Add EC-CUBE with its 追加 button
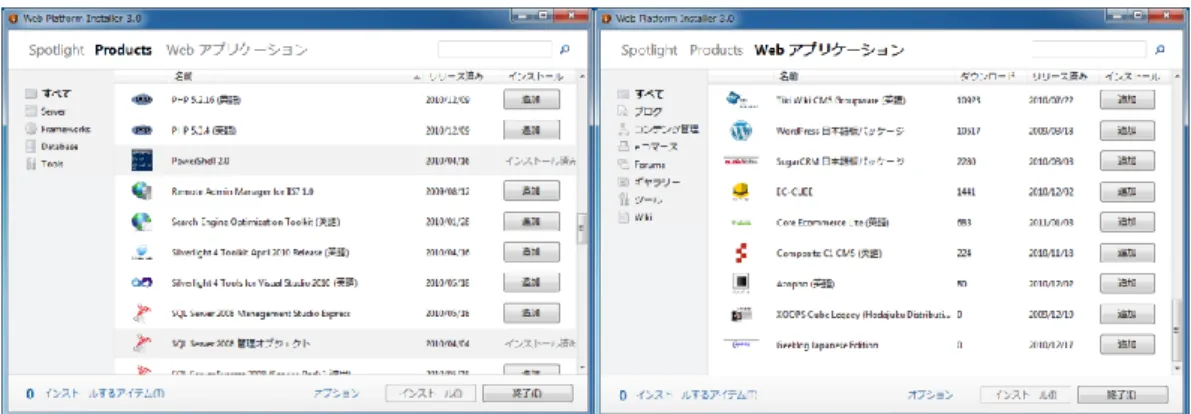1191x414 pixels. point(1127,192)
